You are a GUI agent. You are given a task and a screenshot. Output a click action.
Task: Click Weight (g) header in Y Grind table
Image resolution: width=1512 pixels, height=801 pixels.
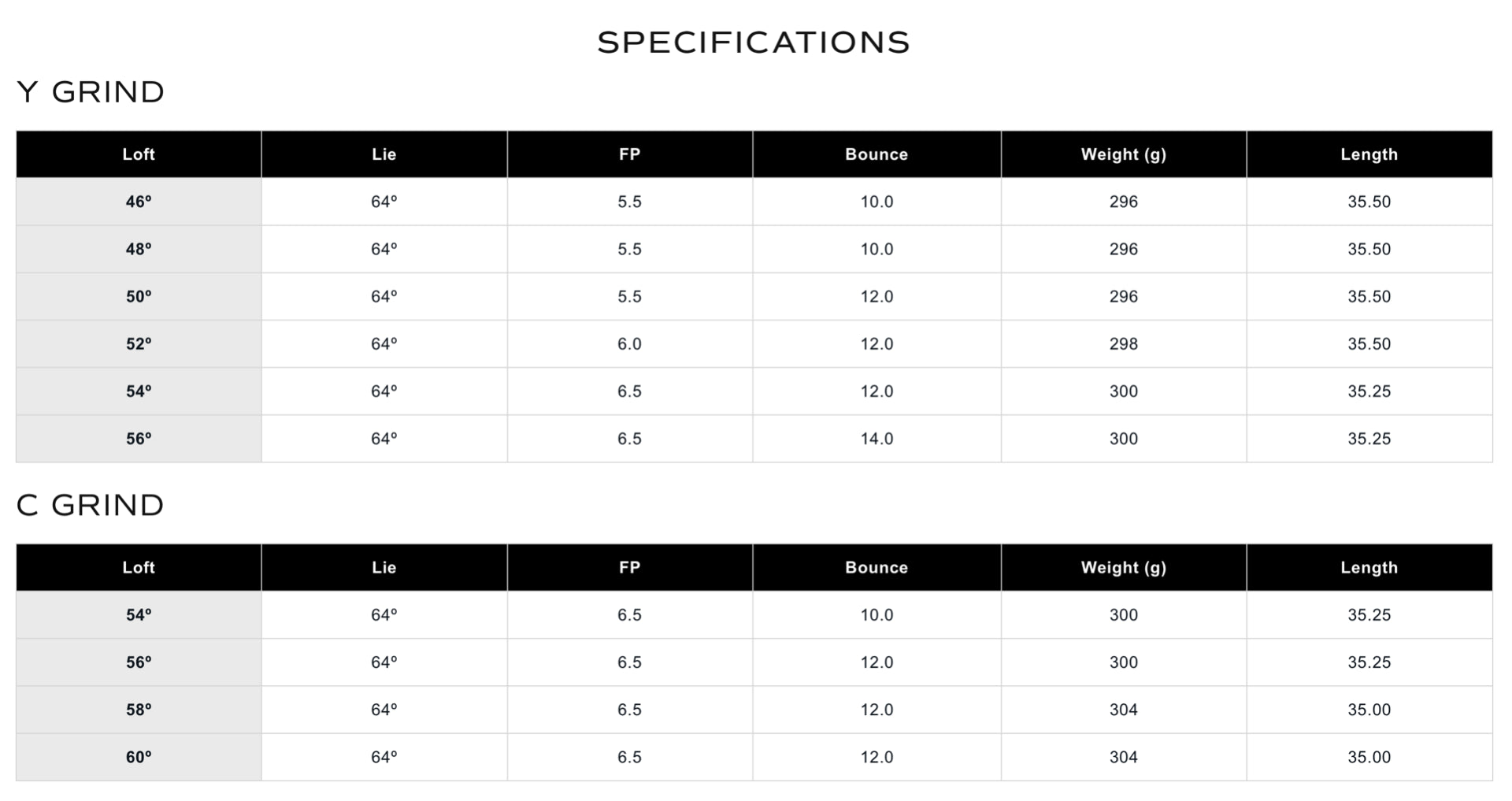1123,154
